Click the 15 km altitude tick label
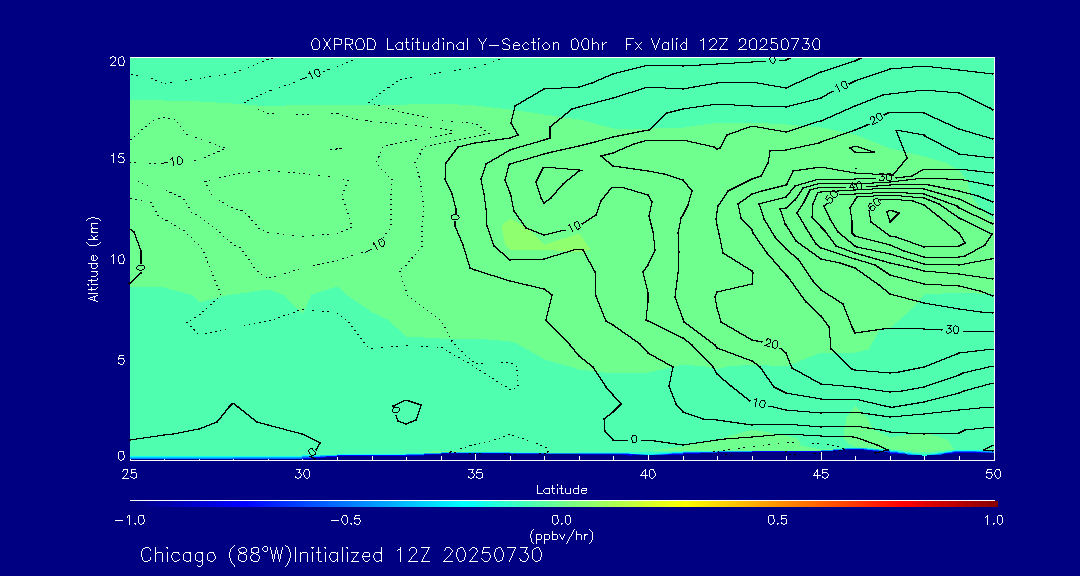 click(115, 159)
